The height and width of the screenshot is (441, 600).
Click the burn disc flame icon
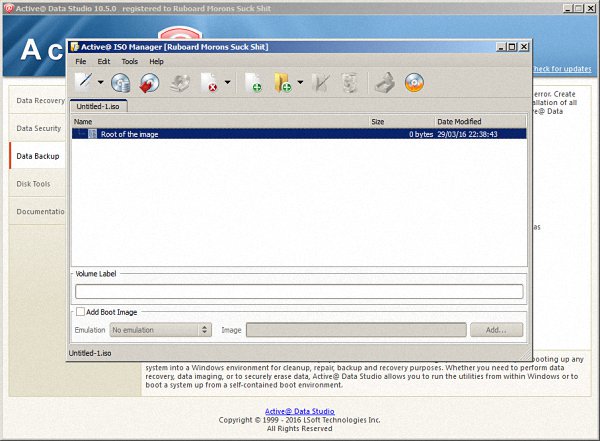414,83
